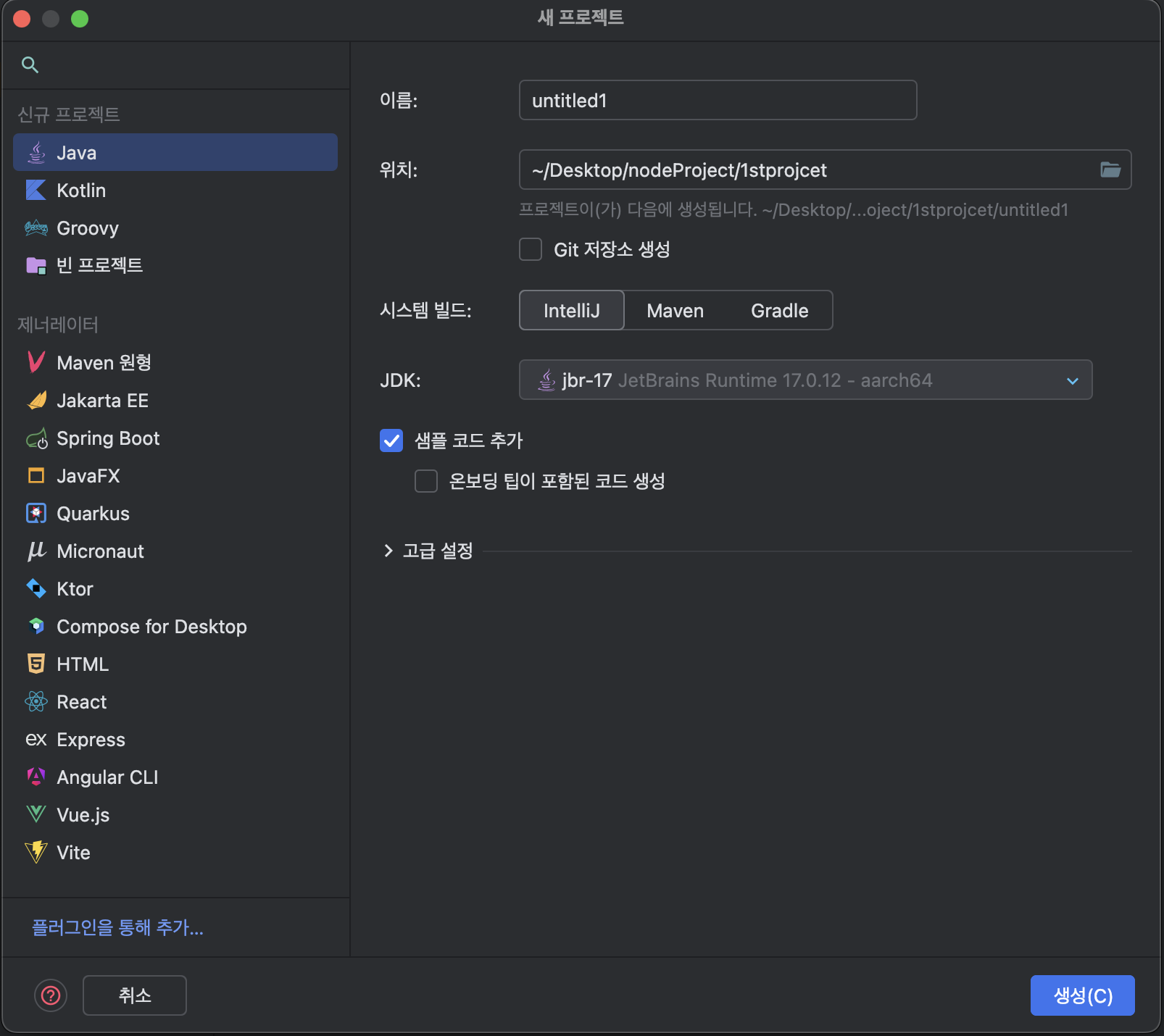The height and width of the screenshot is (1036, 1164).
Task: Pick the Groovy logo icon
Action: (36, 228)
